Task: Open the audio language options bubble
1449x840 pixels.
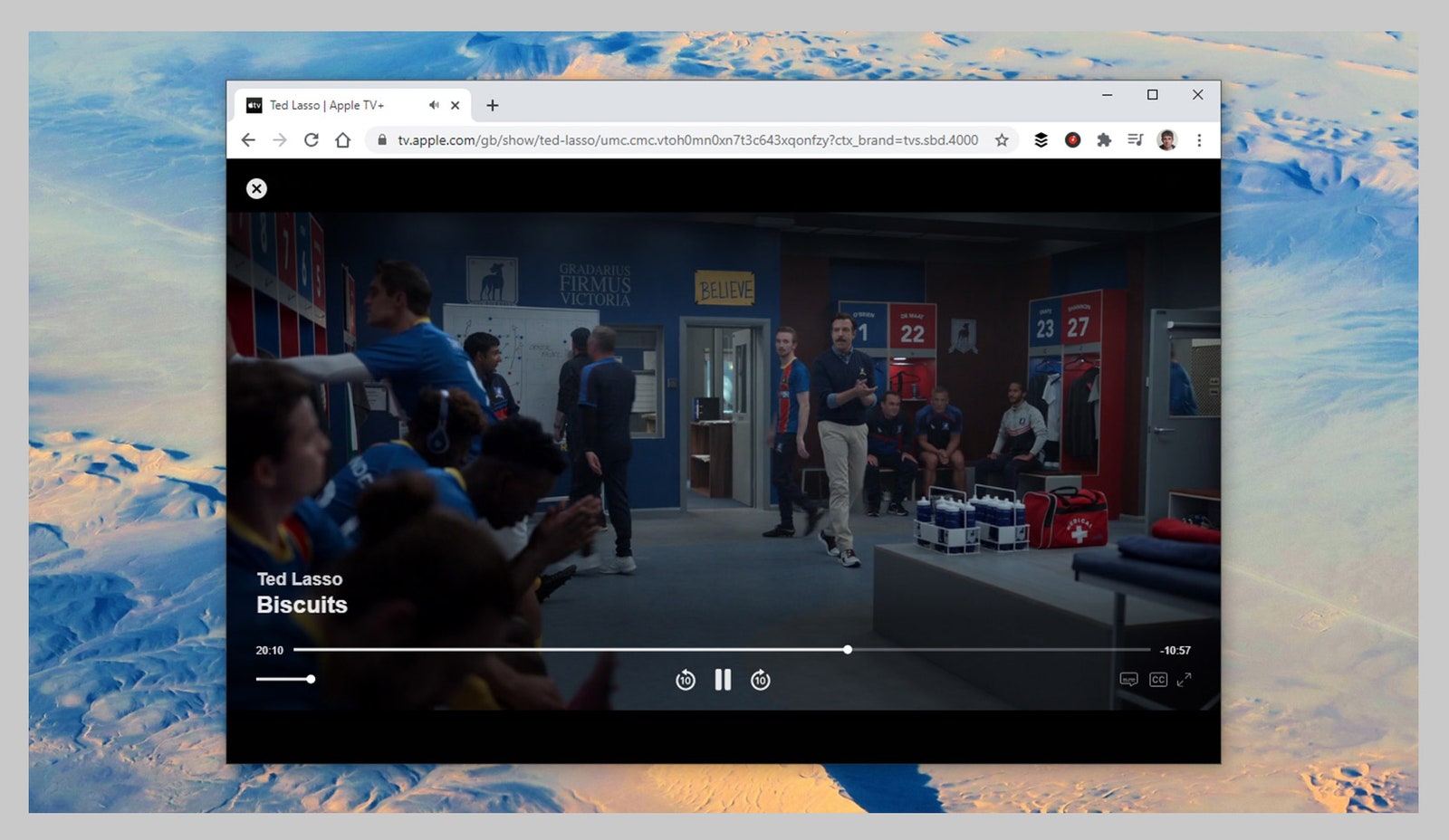Action: [x=1128, y=680]
